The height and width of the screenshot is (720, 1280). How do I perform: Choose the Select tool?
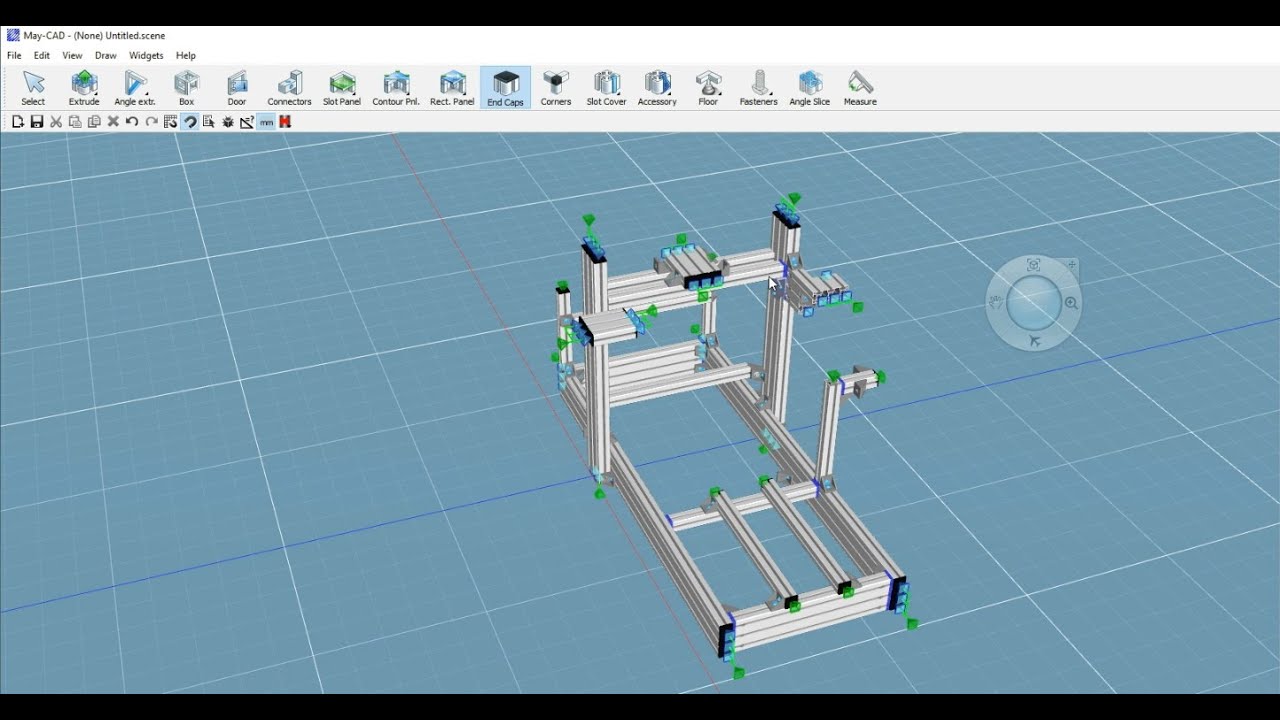coord(33,88)
